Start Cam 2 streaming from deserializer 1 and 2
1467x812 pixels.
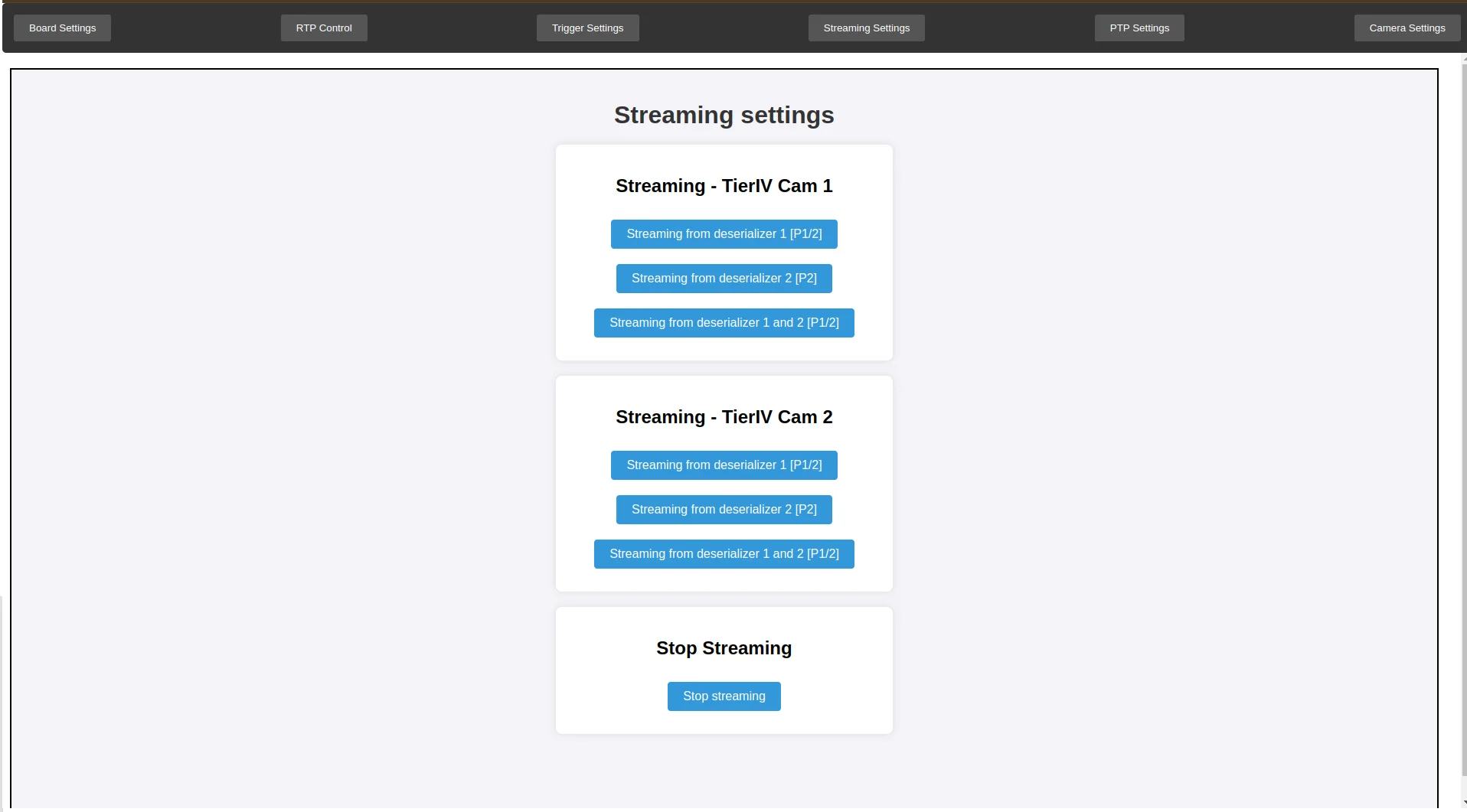pyautogui.click(x=724, y=554)
